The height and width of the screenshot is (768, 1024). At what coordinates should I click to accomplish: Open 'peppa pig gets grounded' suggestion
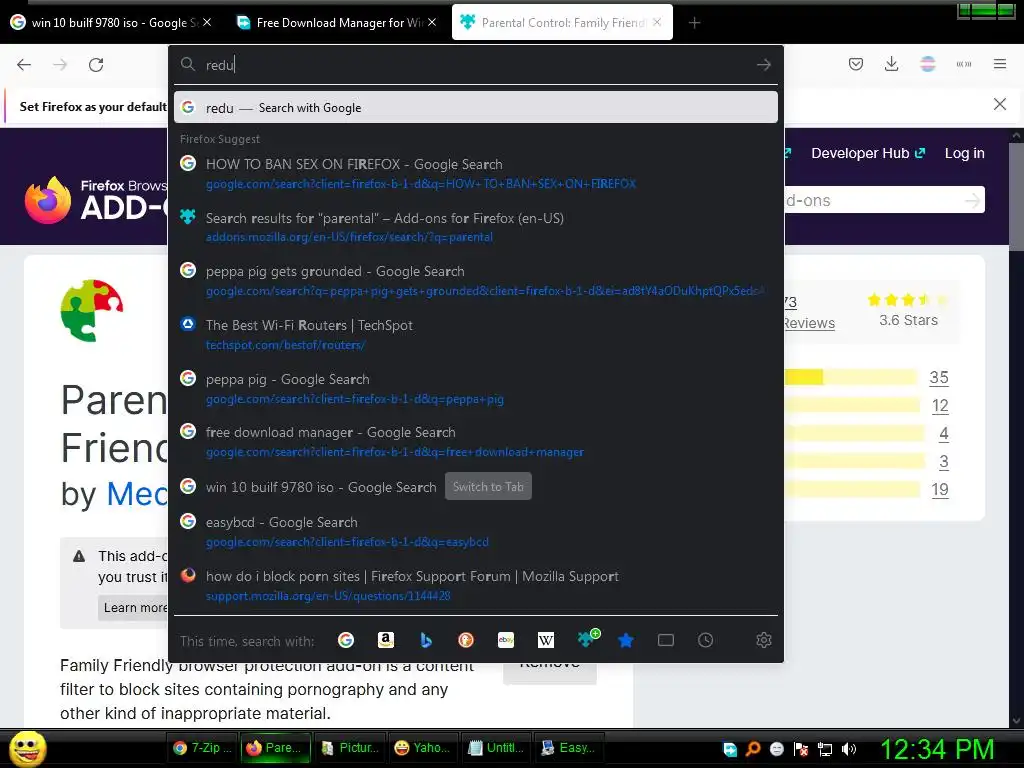coord(475,281)
